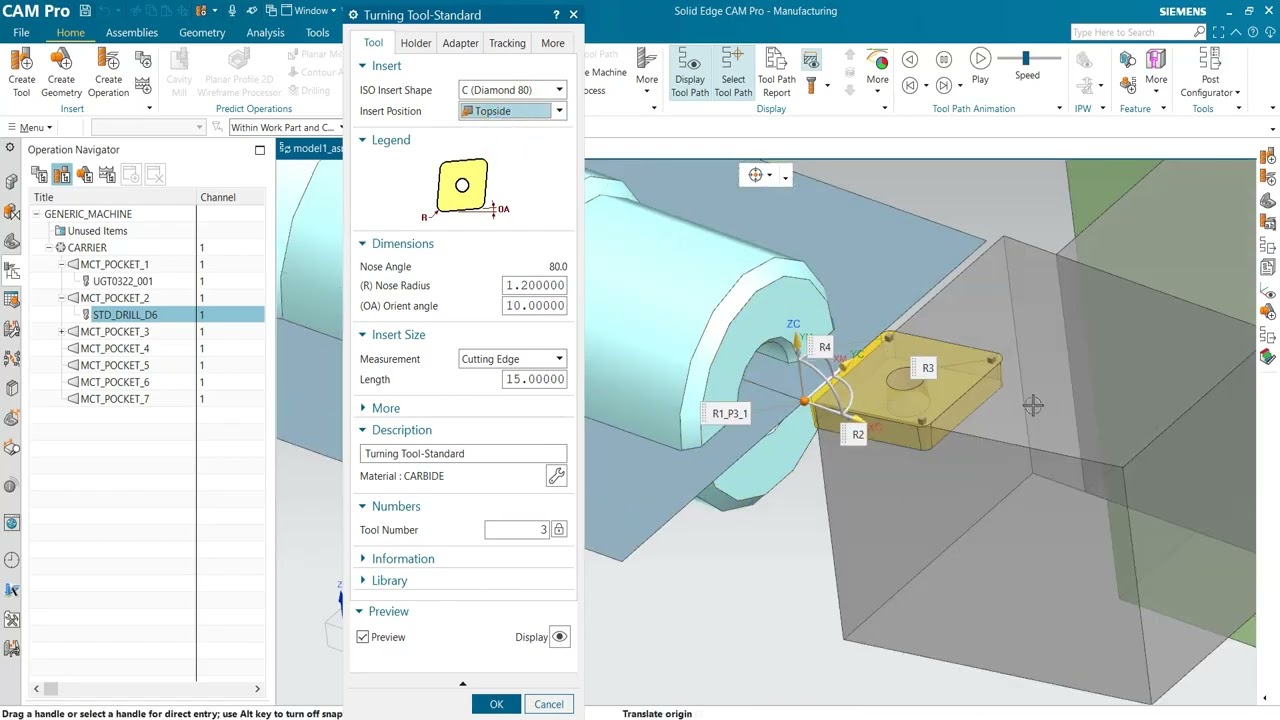The image size is (1280, 720).
Task: Click the Nose Radius input field
Action: pos(535,286)
